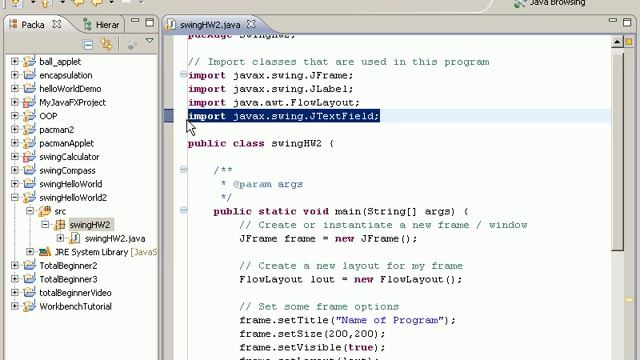Select swingCalculator project folder icon
Viewport: 640px width, 360px height.
click(29, 156)
